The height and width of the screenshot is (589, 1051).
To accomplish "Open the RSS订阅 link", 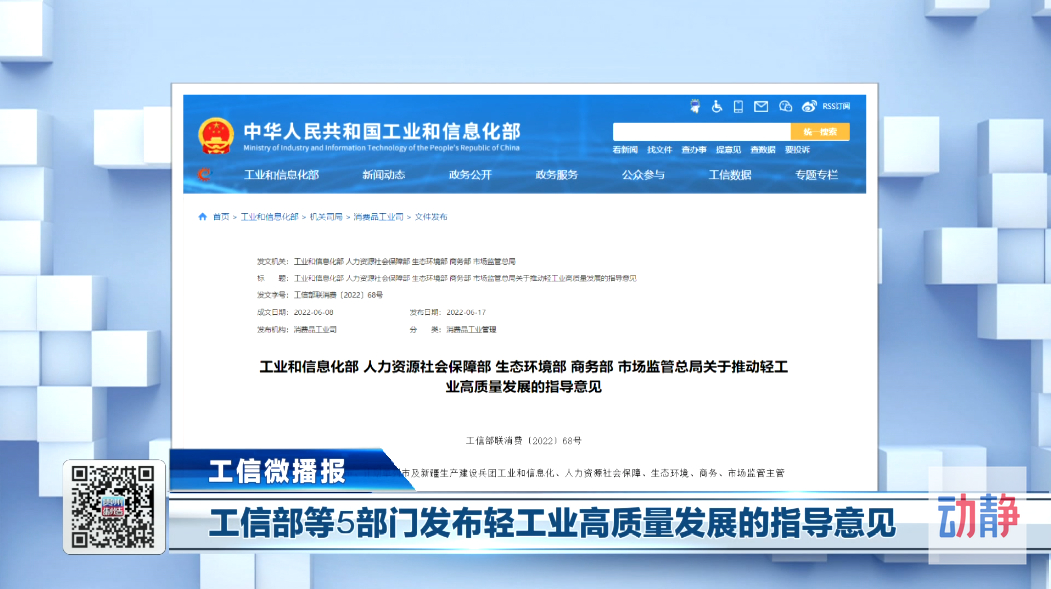I will coord(834,106).
